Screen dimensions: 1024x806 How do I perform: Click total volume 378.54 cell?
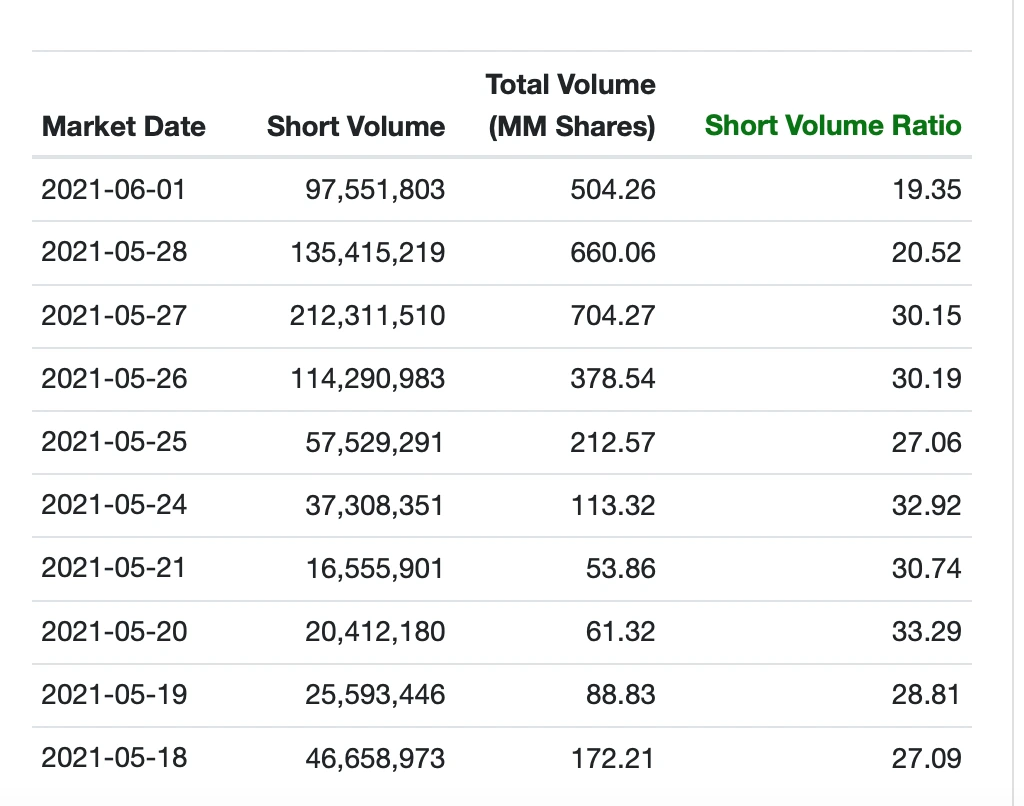613,379
